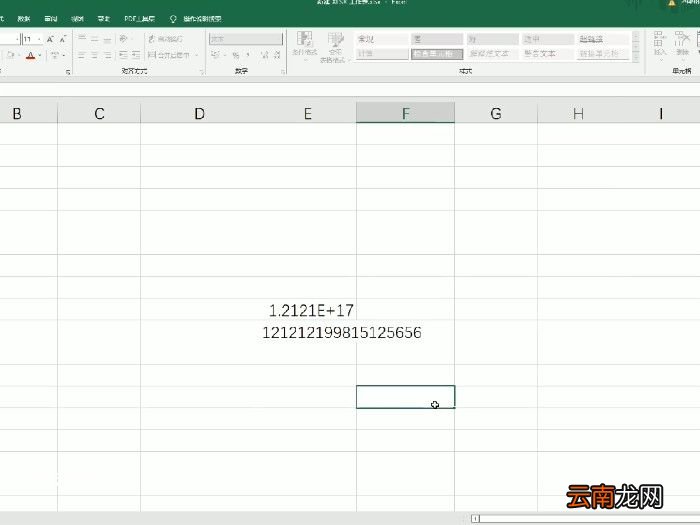700x525 pixels.
Task: Click the text orientation icon
Action: [123, 39]
